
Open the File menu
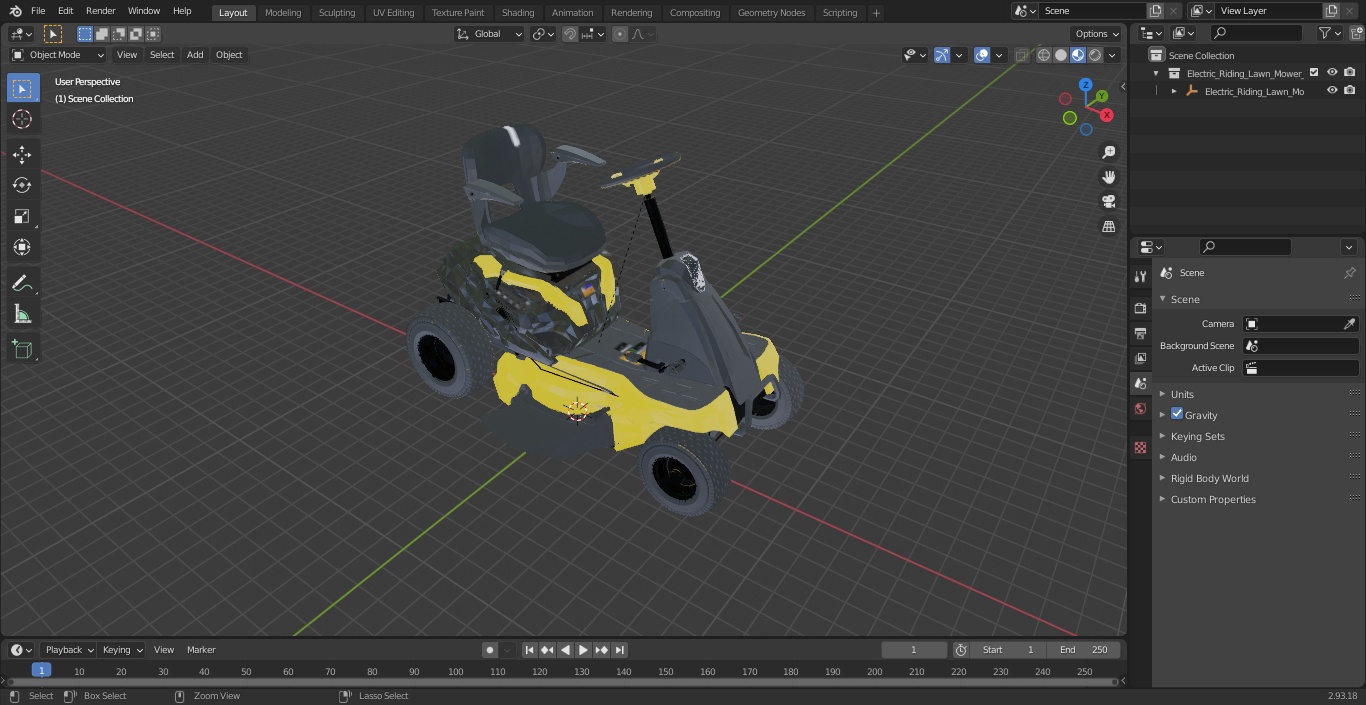click(38, 11)
